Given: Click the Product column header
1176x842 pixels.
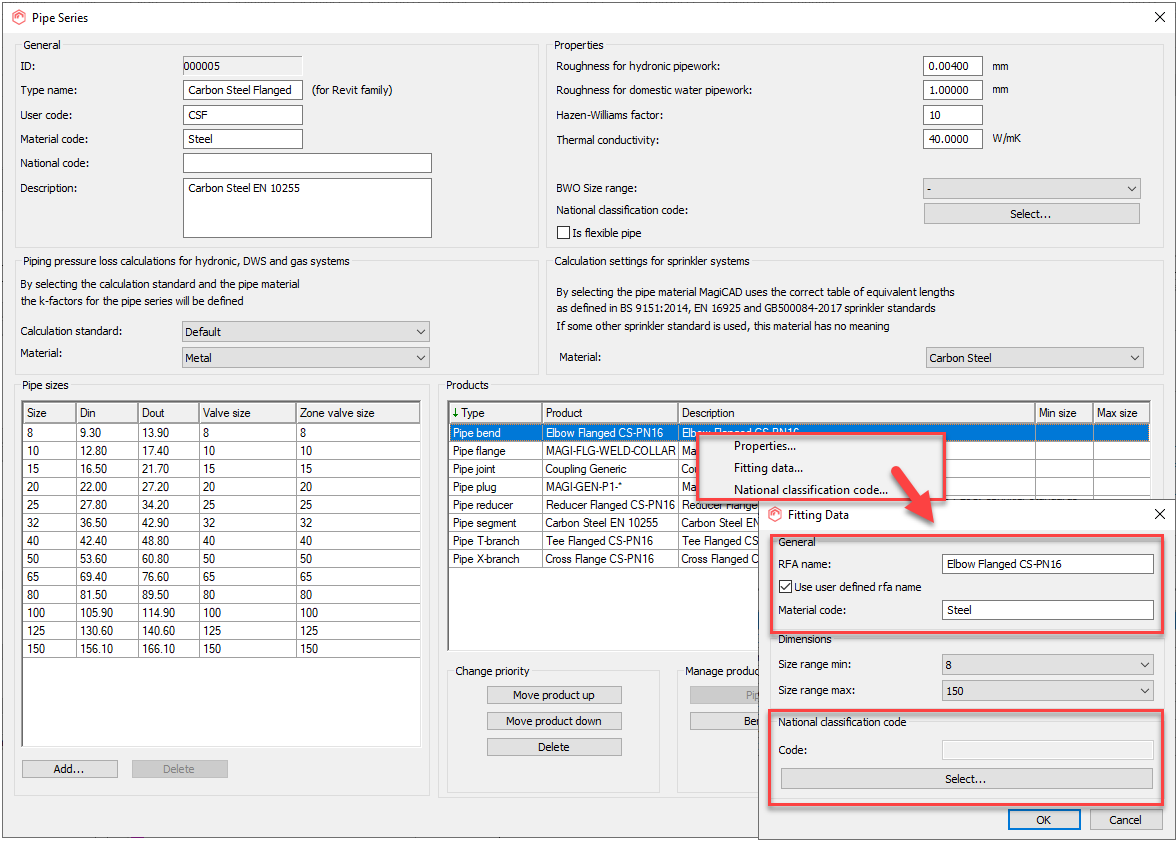Looking at the screenshot, I should [610, 413].
